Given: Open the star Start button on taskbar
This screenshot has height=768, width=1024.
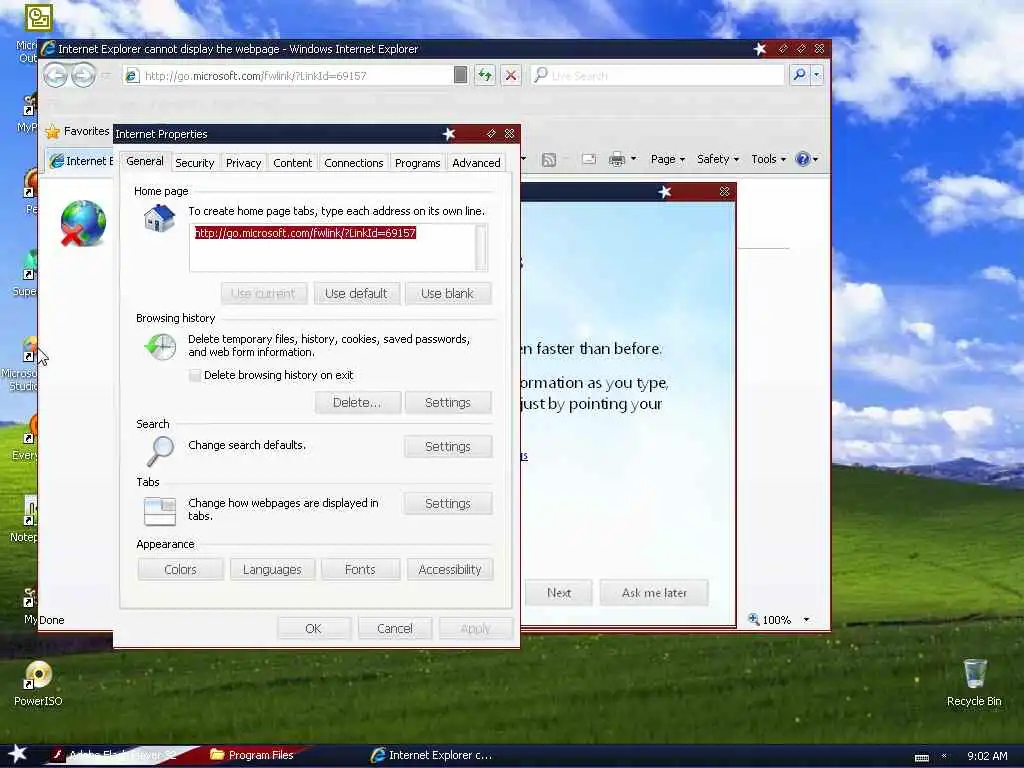Looking at the screenshot, I should coord(18,754).
